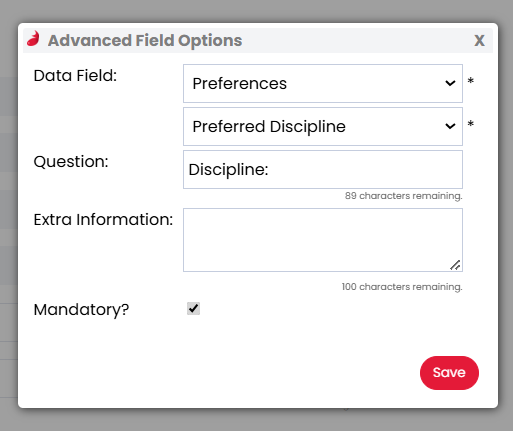Viewport: 513px width, 431px height.
Task: Close the Advanced Field Options dialog
Action: point(479,41)
